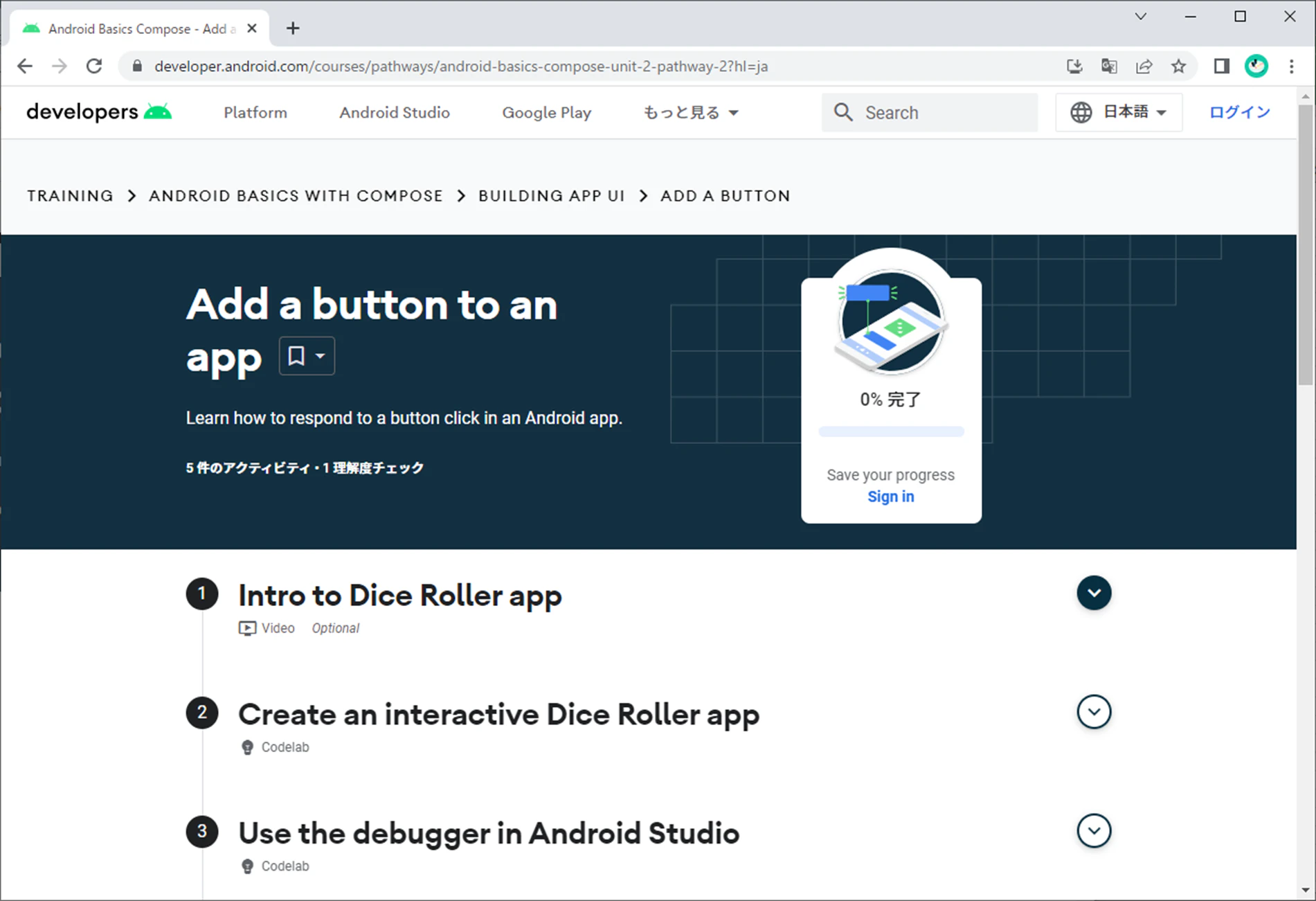Click the browser forward arrow
Viewport: 1316px width, 901px height.
(60, 66)
